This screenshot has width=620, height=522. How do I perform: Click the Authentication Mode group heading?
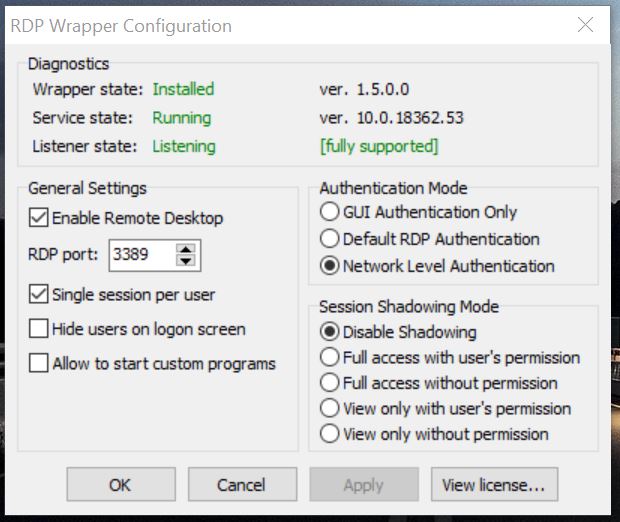tap(393, 188)
